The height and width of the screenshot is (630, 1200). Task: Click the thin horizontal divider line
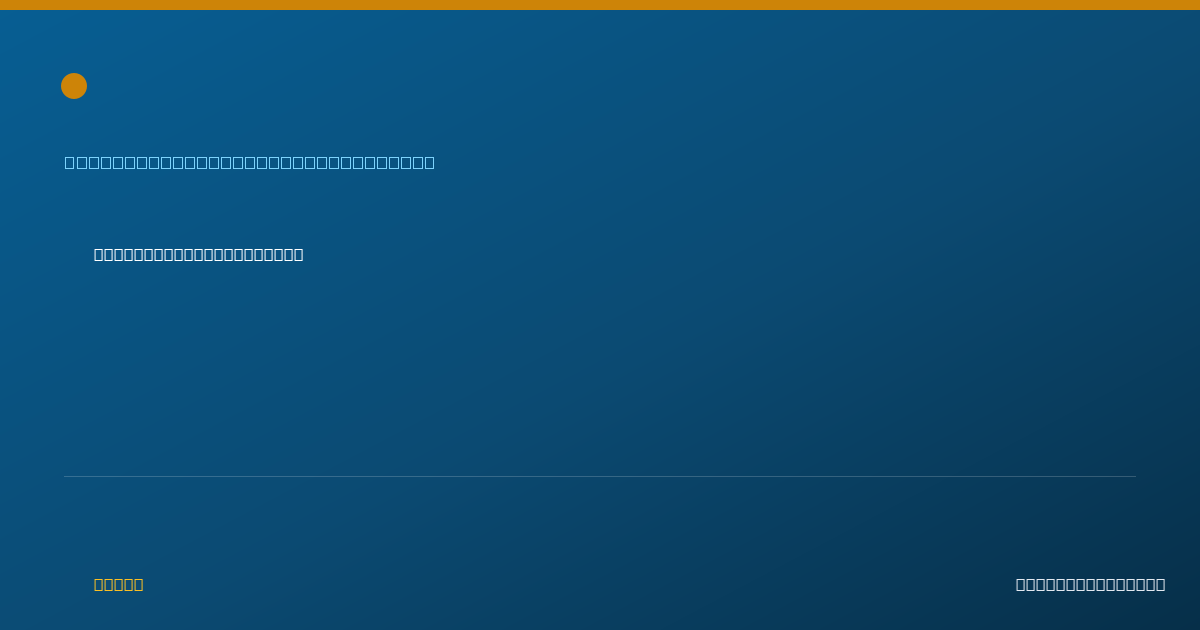[600, 476]
